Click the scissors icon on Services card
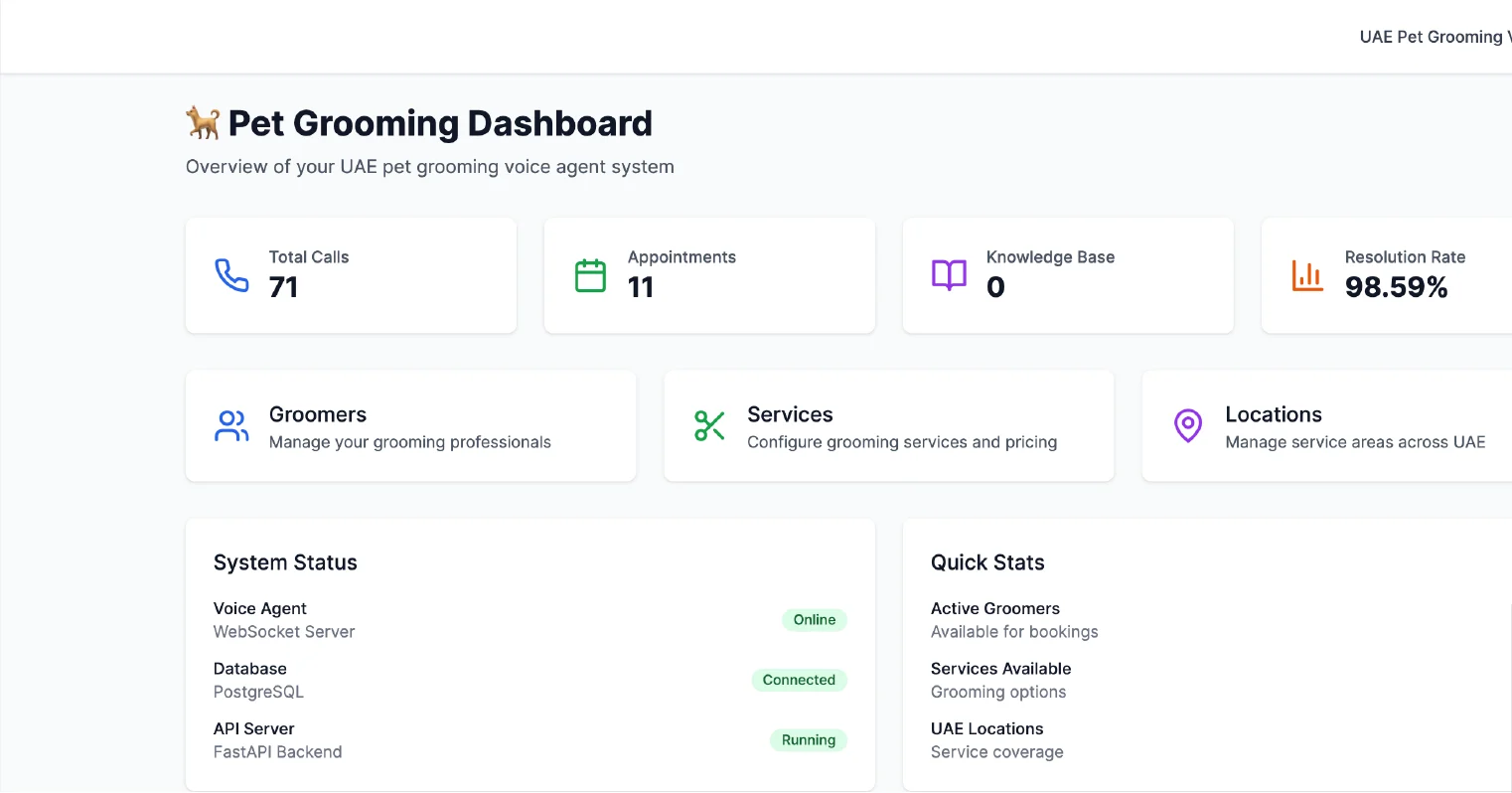The height and width of the screenshot is (793, 1512). (709, 426)
